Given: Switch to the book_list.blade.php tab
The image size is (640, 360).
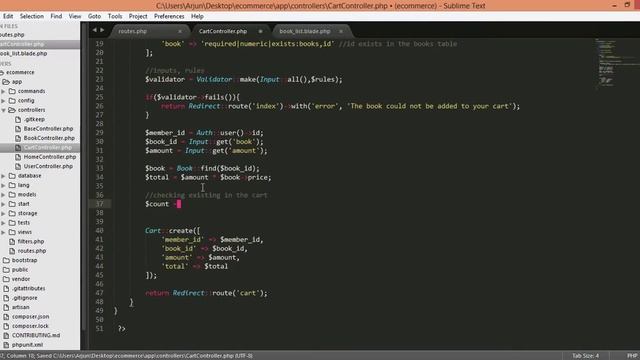Looking at the screenshot, I should [311, 31].
